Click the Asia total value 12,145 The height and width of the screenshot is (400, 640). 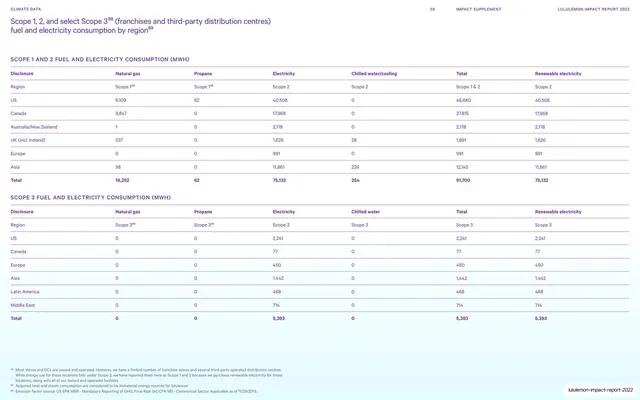click(x=462, y=167)
